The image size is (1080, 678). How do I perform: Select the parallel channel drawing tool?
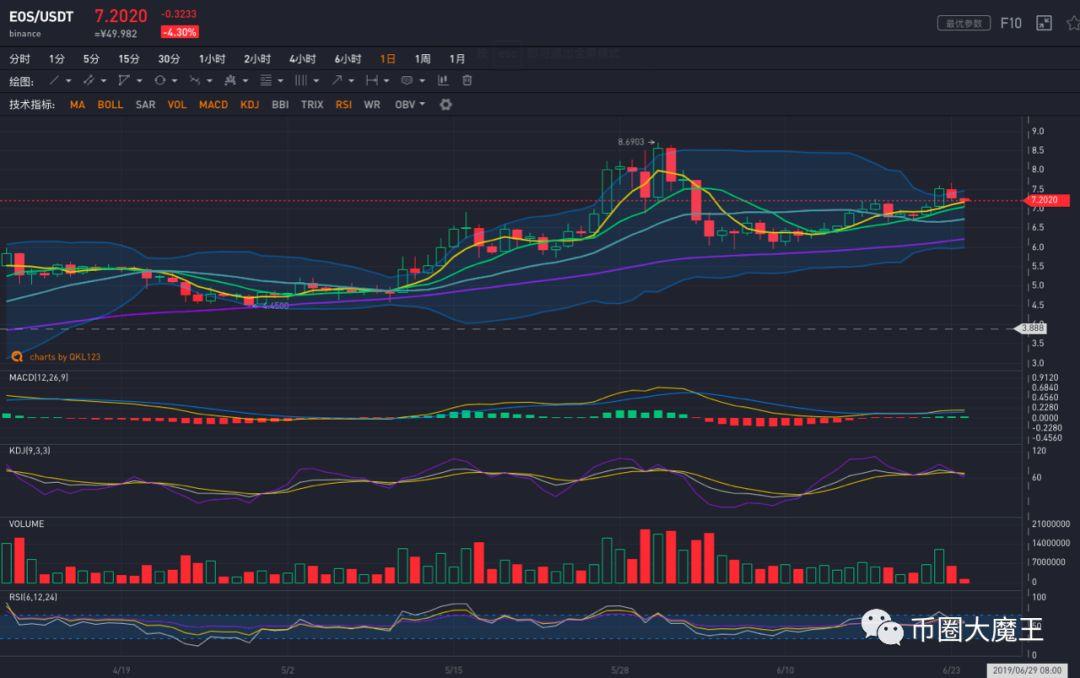click(89, 81)
